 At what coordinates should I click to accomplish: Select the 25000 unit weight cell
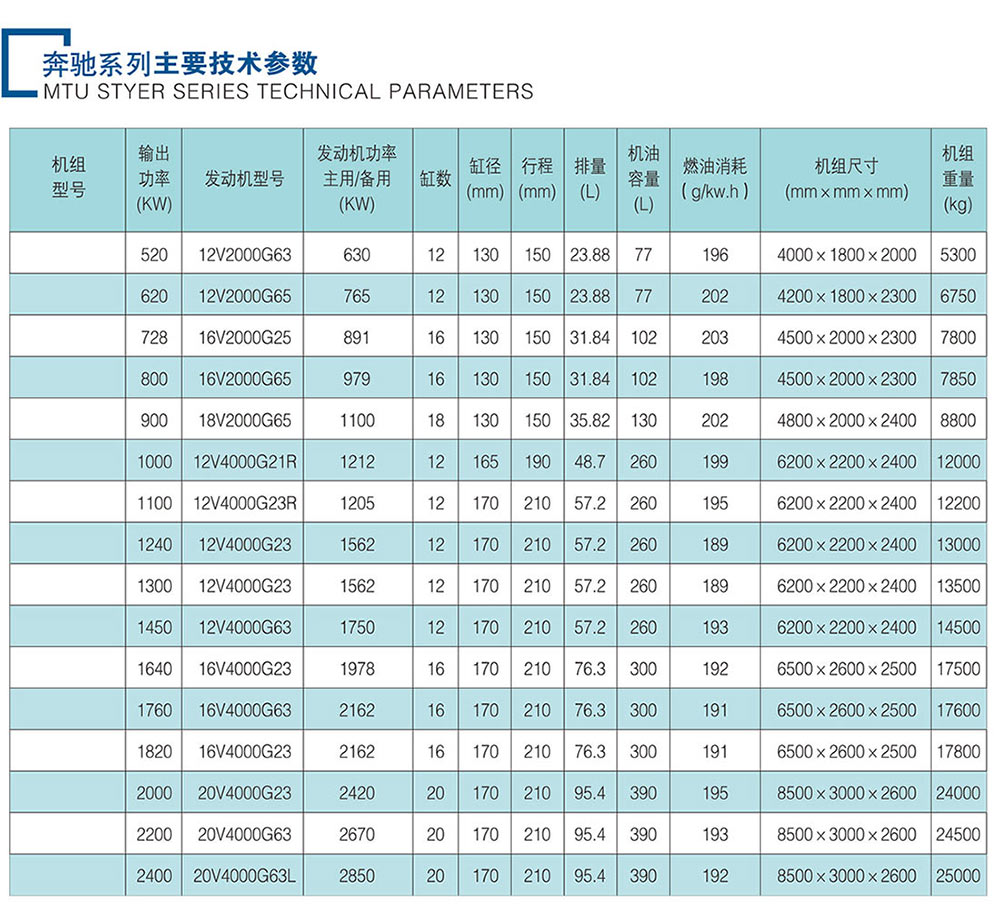[x=958, y=876]
